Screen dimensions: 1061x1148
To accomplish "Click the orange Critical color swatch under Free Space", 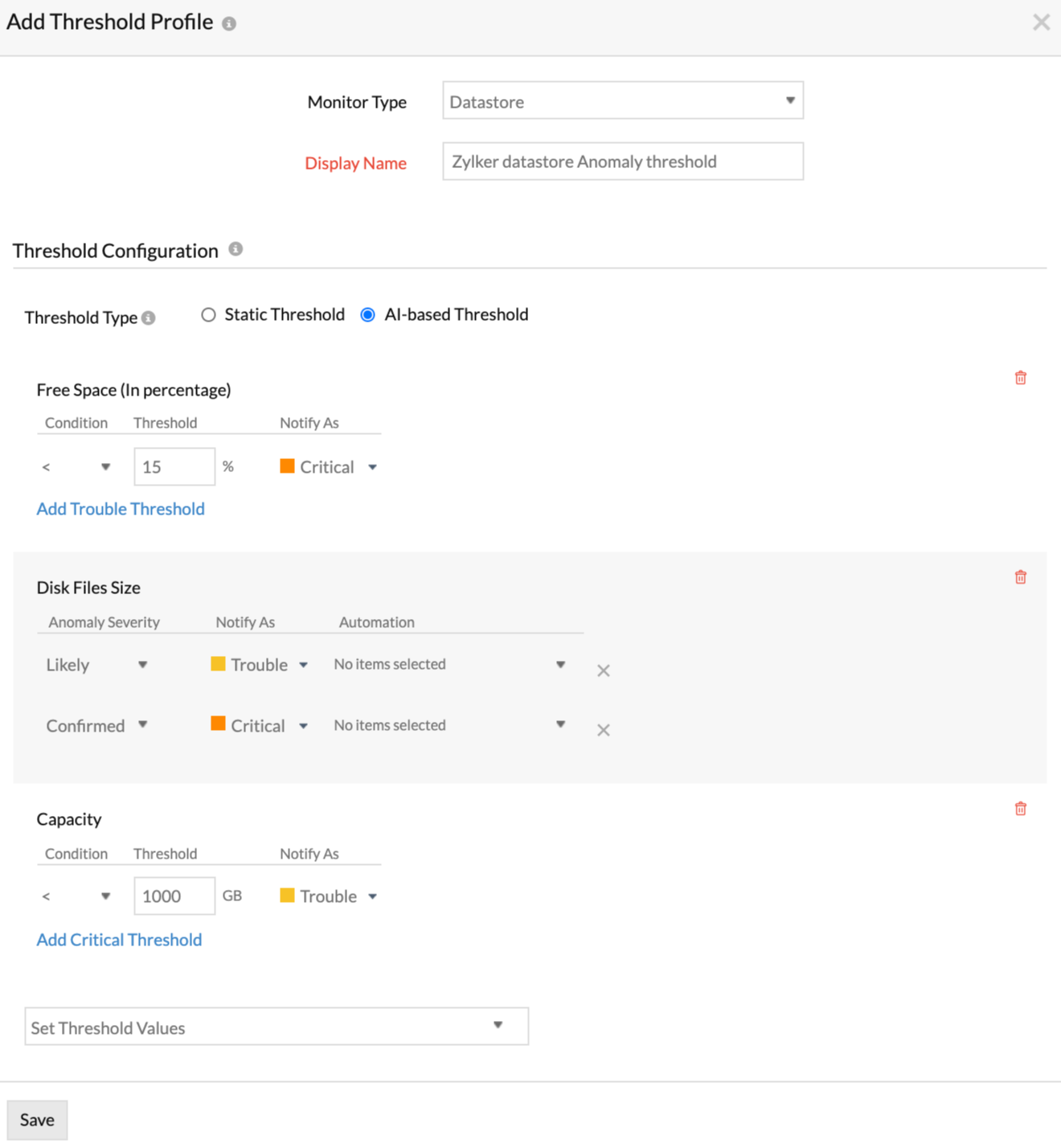I will [287, 465].
